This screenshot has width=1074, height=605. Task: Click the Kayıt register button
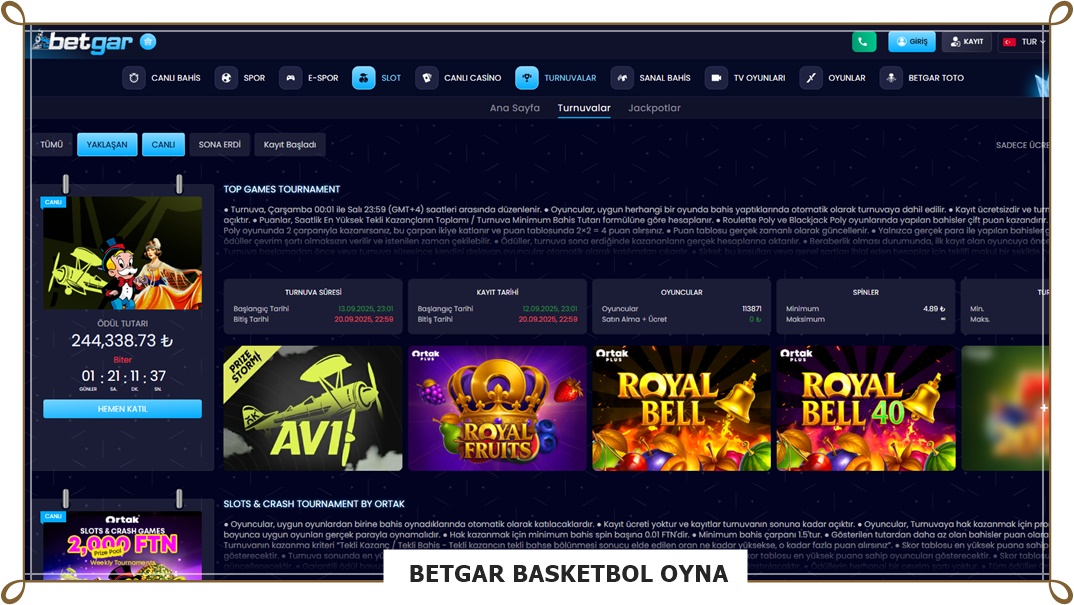click(x=966, y=42)
